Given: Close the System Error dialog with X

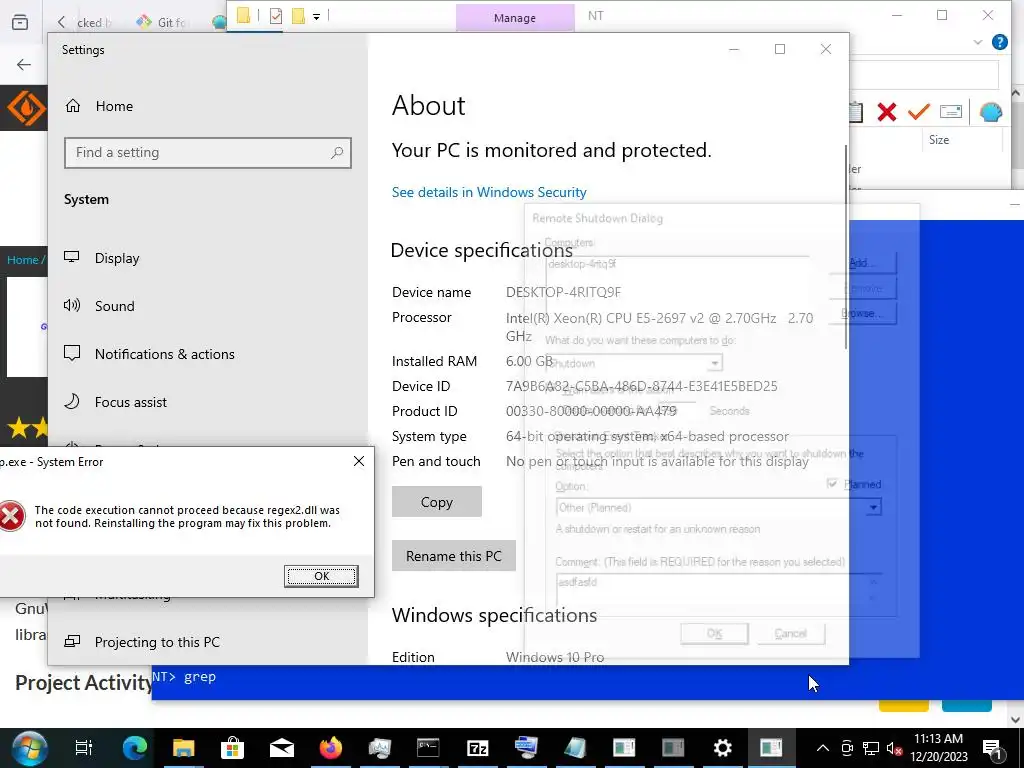Looking at the screenshot, I should [359, 461].
